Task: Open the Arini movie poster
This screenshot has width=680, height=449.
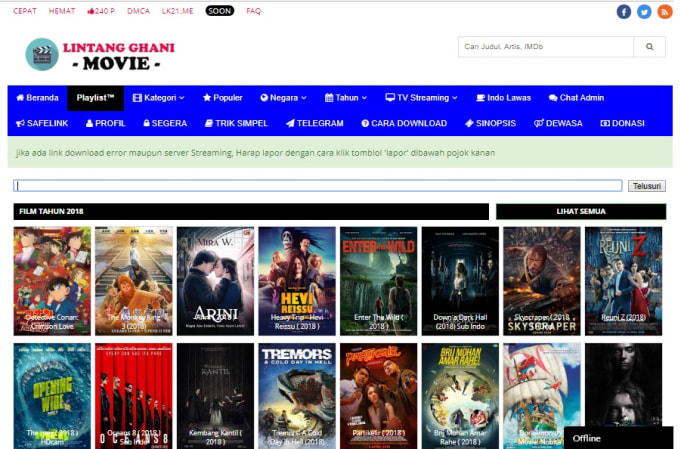Action: point(215,281)
